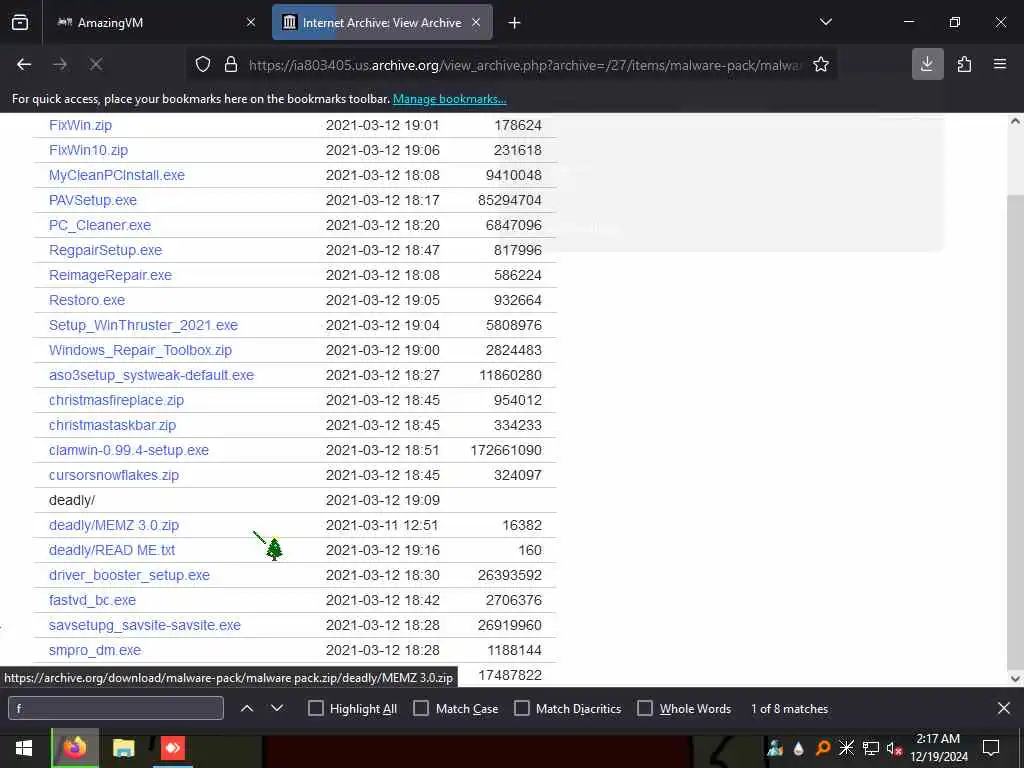Open the FixWin10.zip link

pyautogui.click(x=88, y=150)
